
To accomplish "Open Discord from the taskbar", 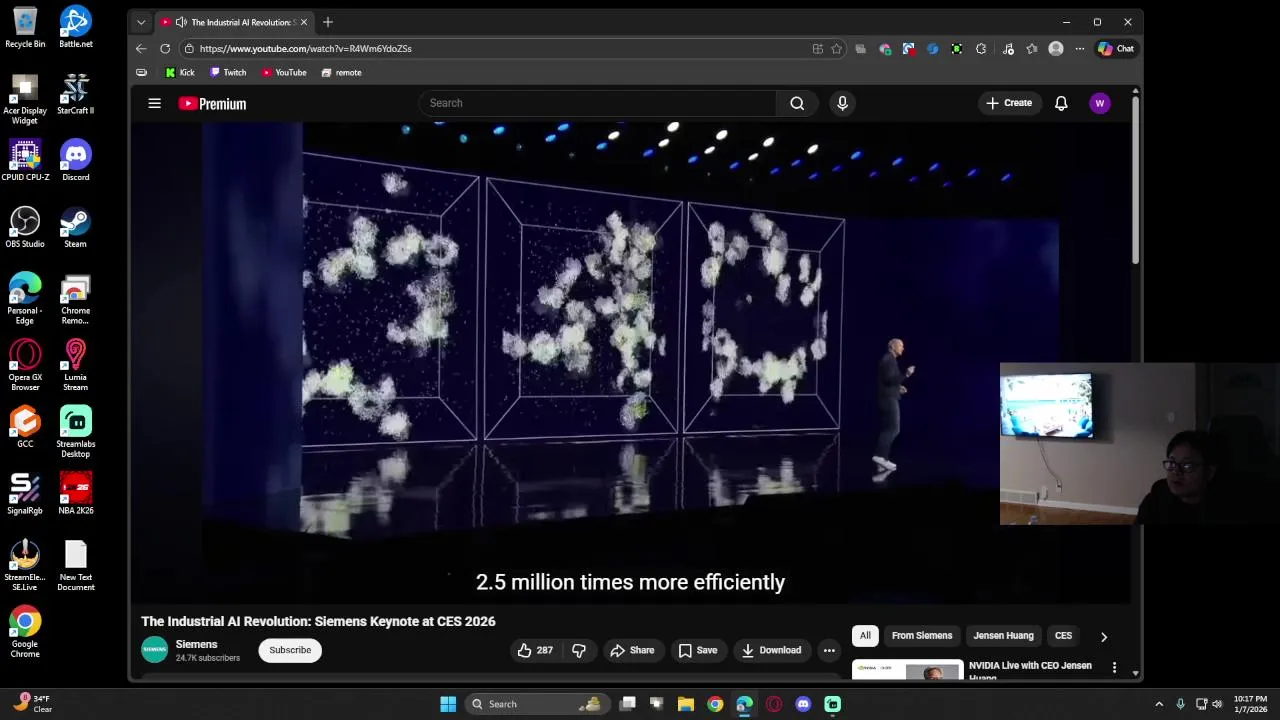I will (803, 704).
